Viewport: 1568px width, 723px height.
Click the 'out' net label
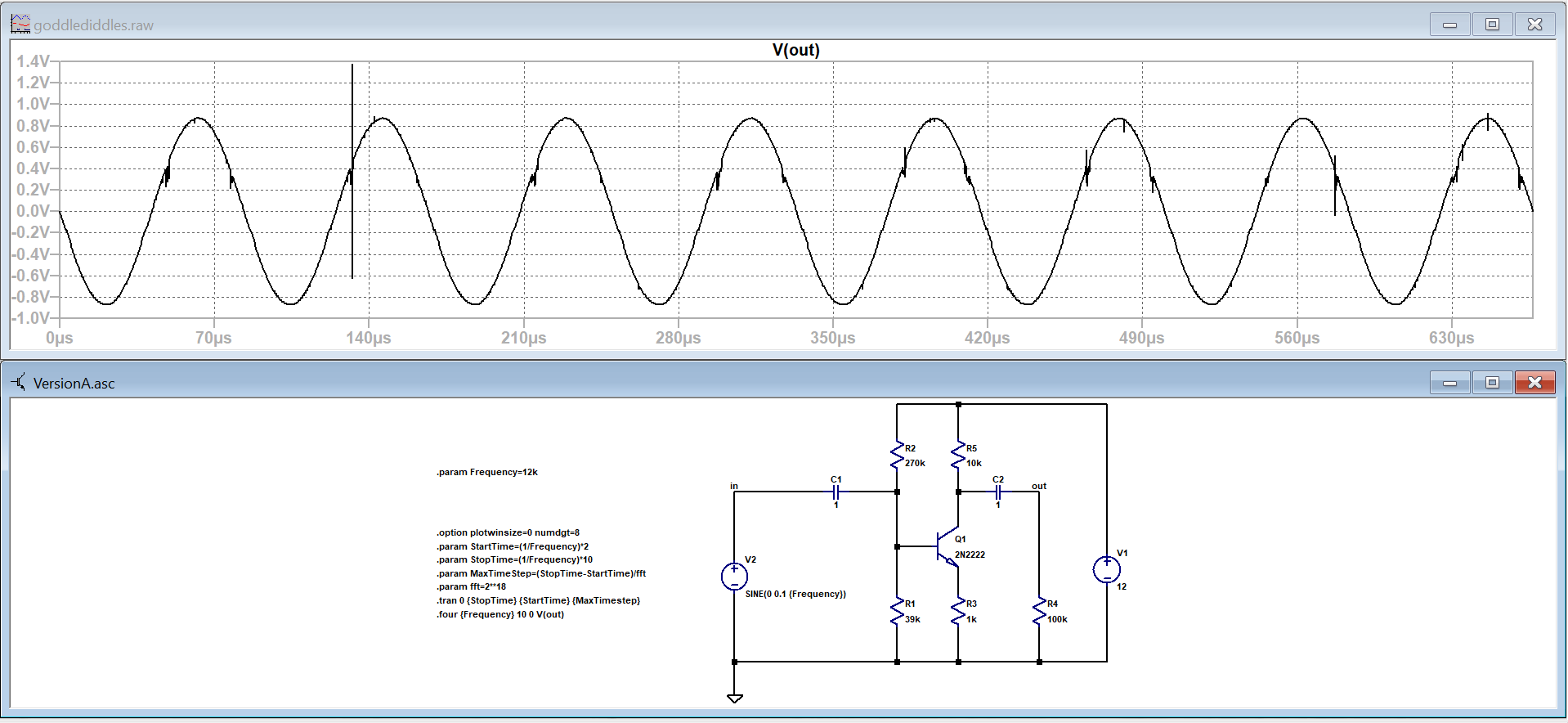(1039, 486)
